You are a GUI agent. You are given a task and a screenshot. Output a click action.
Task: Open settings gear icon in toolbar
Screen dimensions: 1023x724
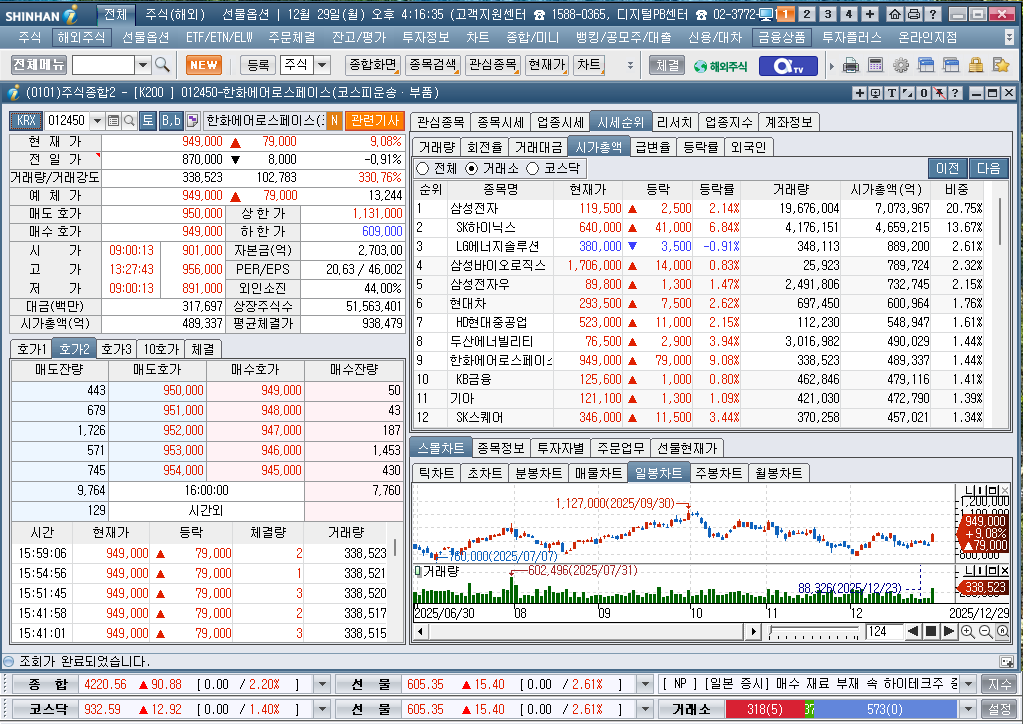pos(901,65)
